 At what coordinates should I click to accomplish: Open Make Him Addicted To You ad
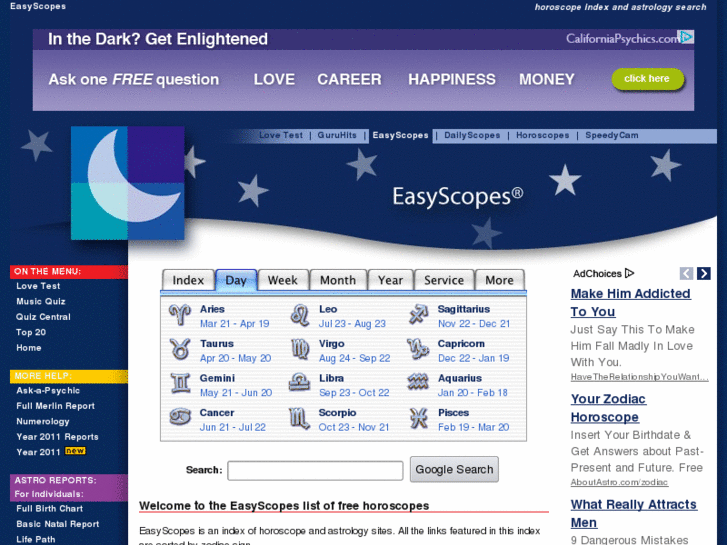631,302
